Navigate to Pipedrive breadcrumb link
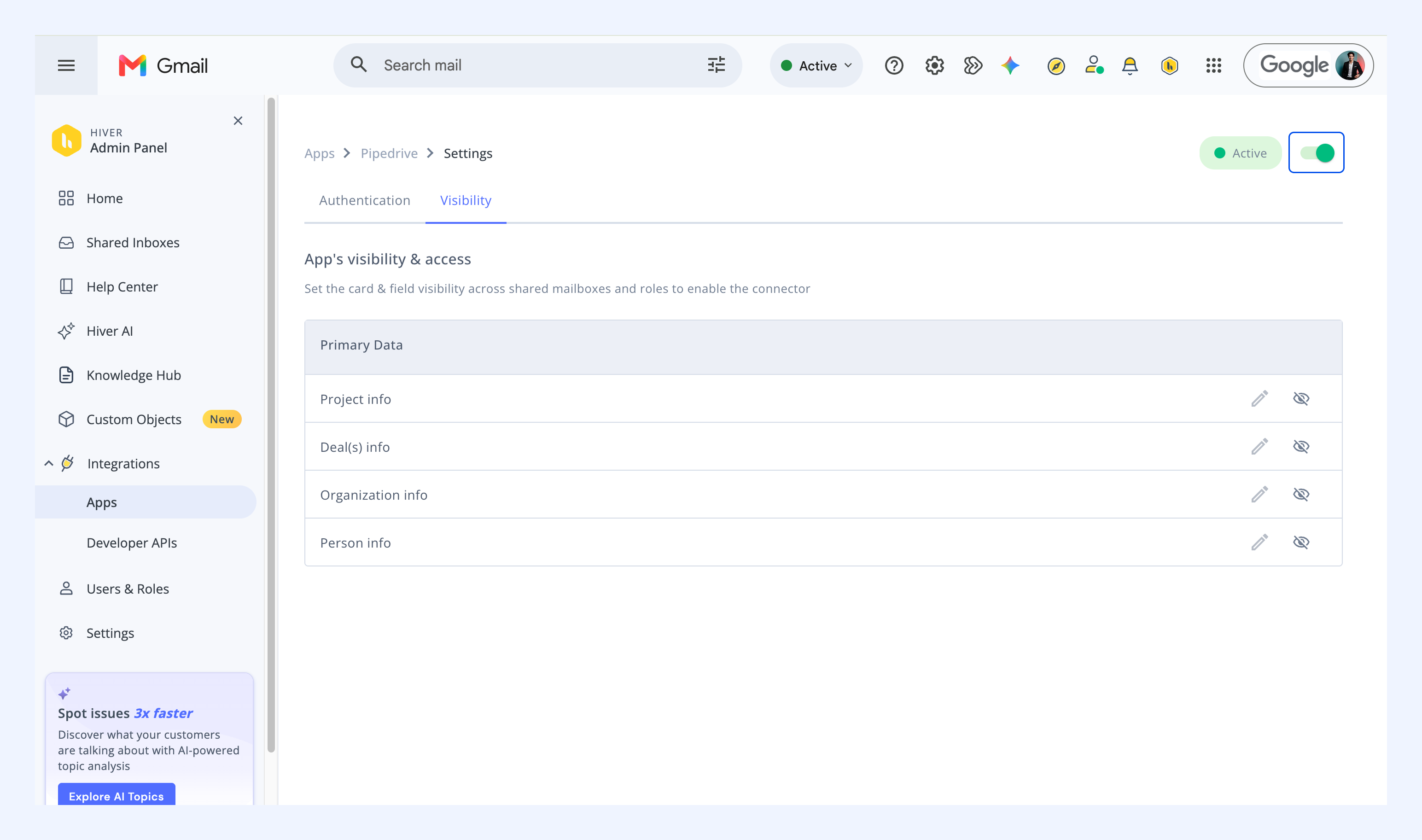The width and height of the screenshot is (1422, 840). (389, 153)
